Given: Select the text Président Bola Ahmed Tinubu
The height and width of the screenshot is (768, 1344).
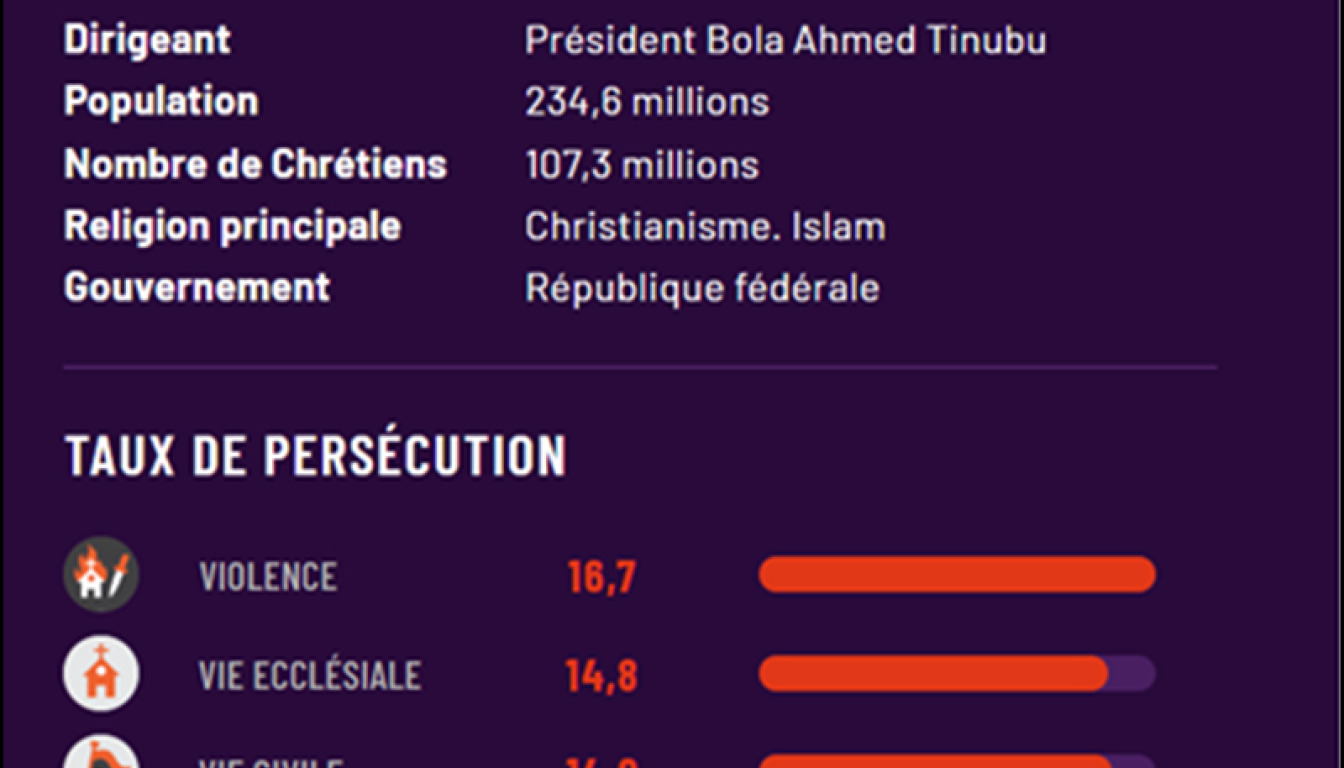Looking at the screenshot, I should (785, 40).
